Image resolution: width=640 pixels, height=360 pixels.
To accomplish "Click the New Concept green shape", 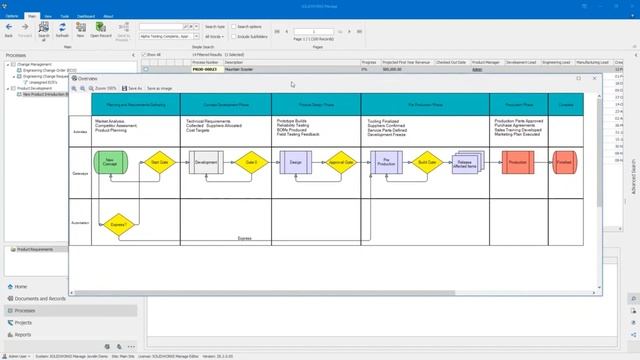I will 111,162.
